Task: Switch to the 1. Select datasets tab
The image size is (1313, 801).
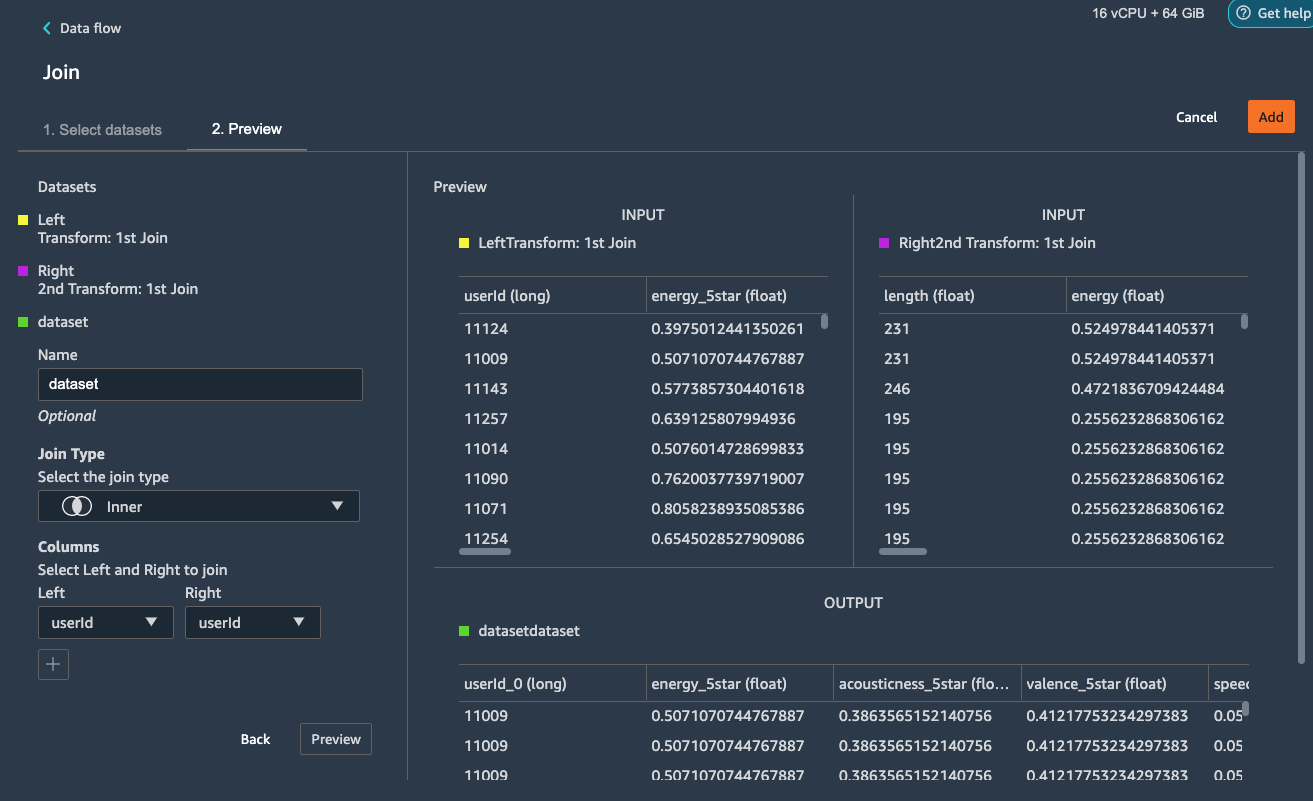Action: [x=102, y=129]
